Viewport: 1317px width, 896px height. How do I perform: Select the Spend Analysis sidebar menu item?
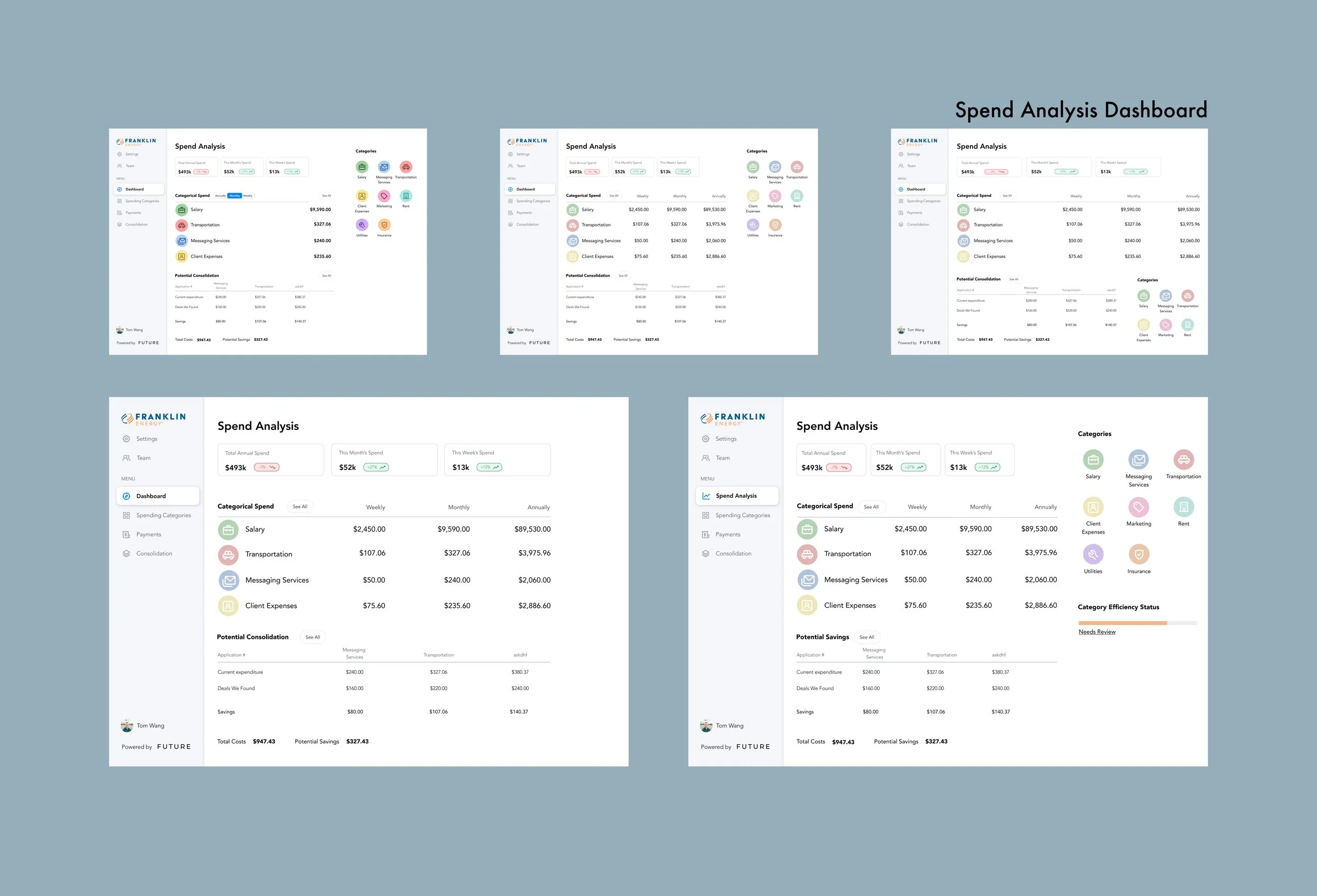[736, 496]
